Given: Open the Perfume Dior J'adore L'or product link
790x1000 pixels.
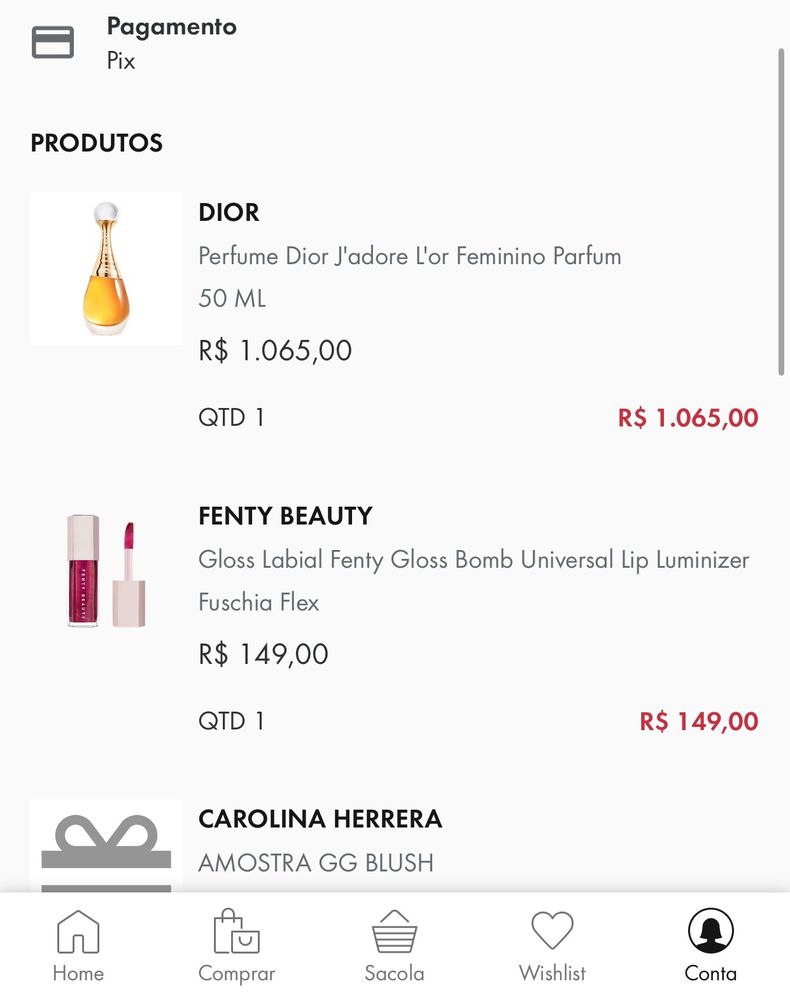Looking at the screenshot, I should [x=410, y=256].
